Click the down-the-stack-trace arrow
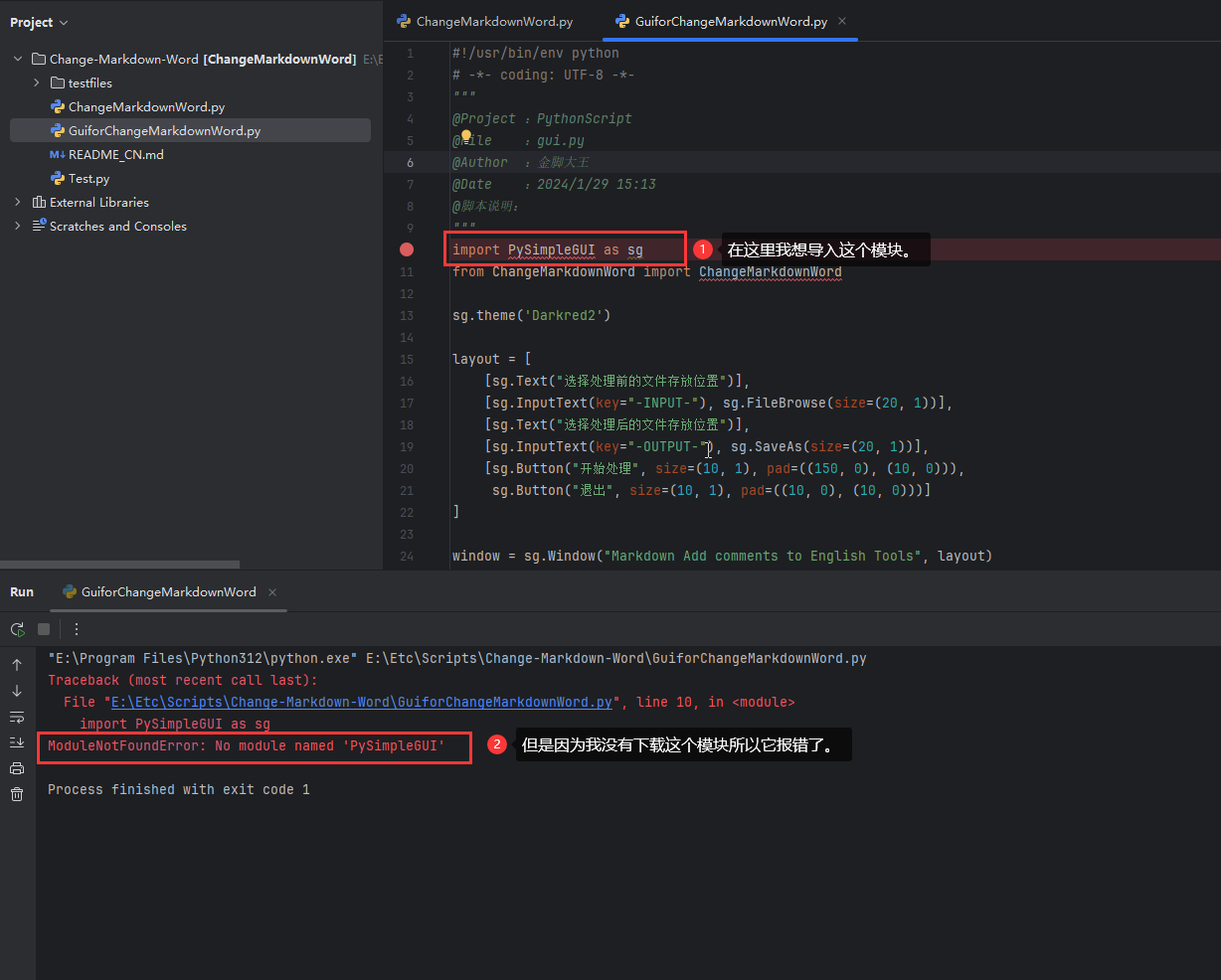The image size is (1221, 980). pyautogui.click(x=17, y=691)
